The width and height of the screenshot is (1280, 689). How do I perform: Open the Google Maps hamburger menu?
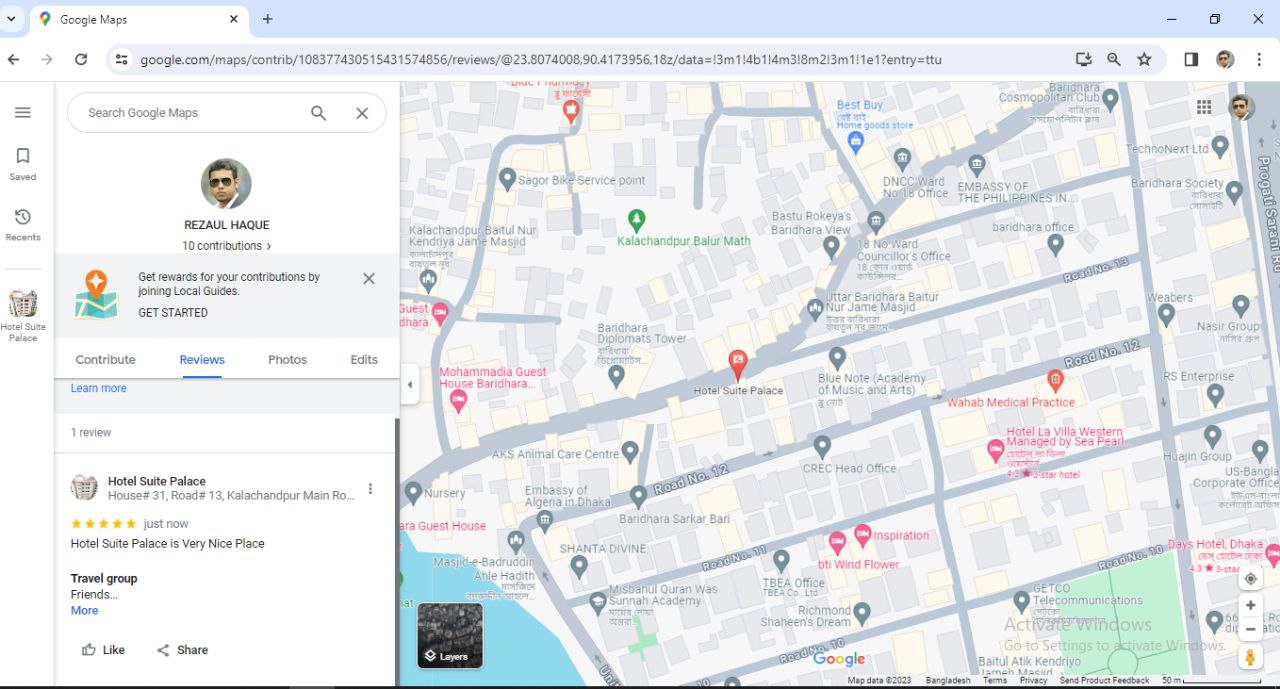click(x=23, y=113)
